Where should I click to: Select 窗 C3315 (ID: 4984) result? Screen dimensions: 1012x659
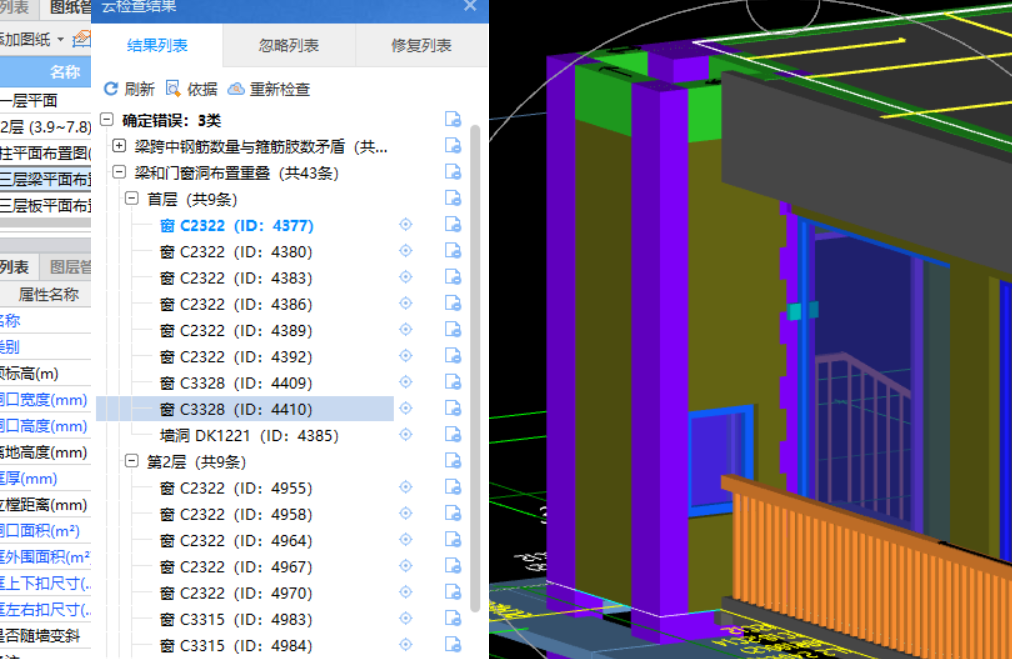coord(236,645)
